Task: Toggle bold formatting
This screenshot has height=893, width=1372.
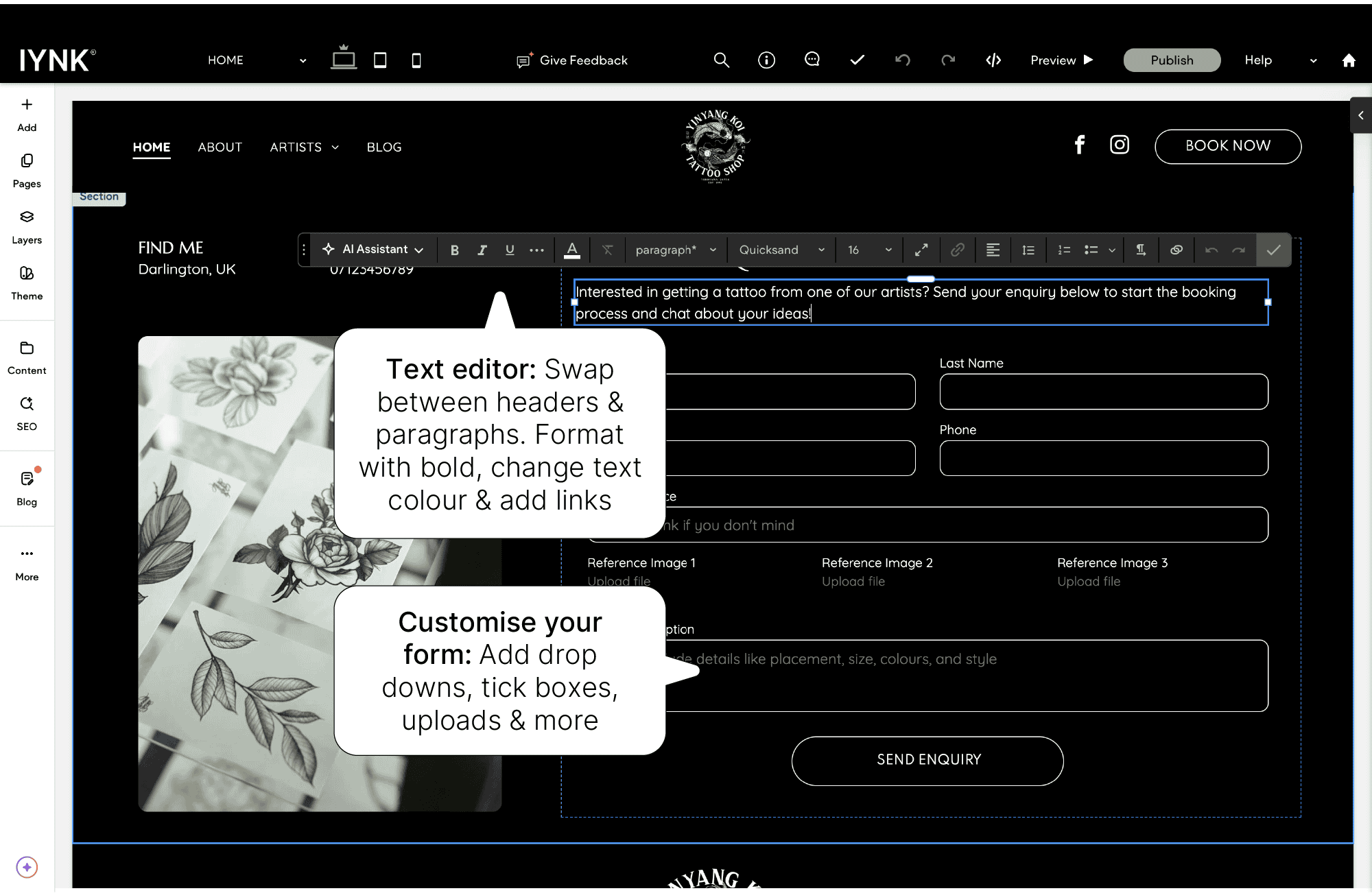Action: 454,250
